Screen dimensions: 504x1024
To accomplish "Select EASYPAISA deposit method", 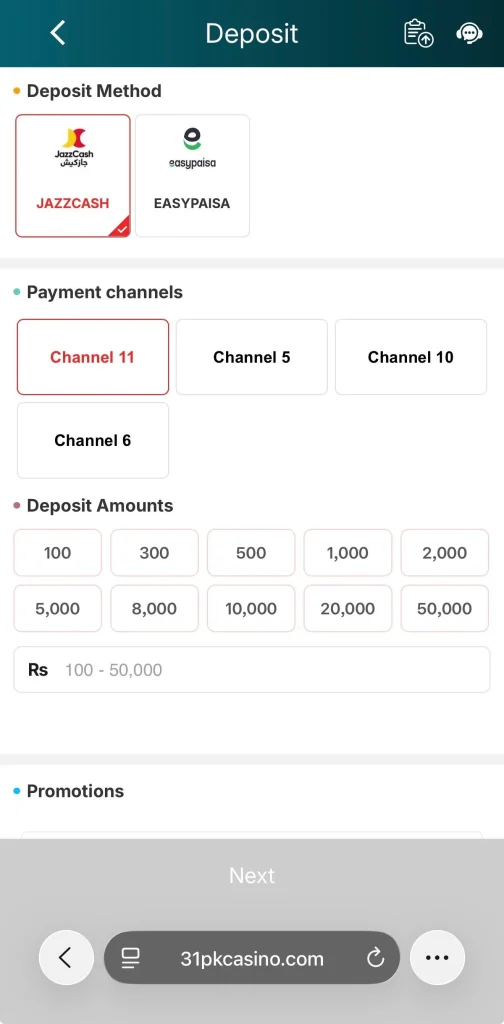I will point(192,176).
